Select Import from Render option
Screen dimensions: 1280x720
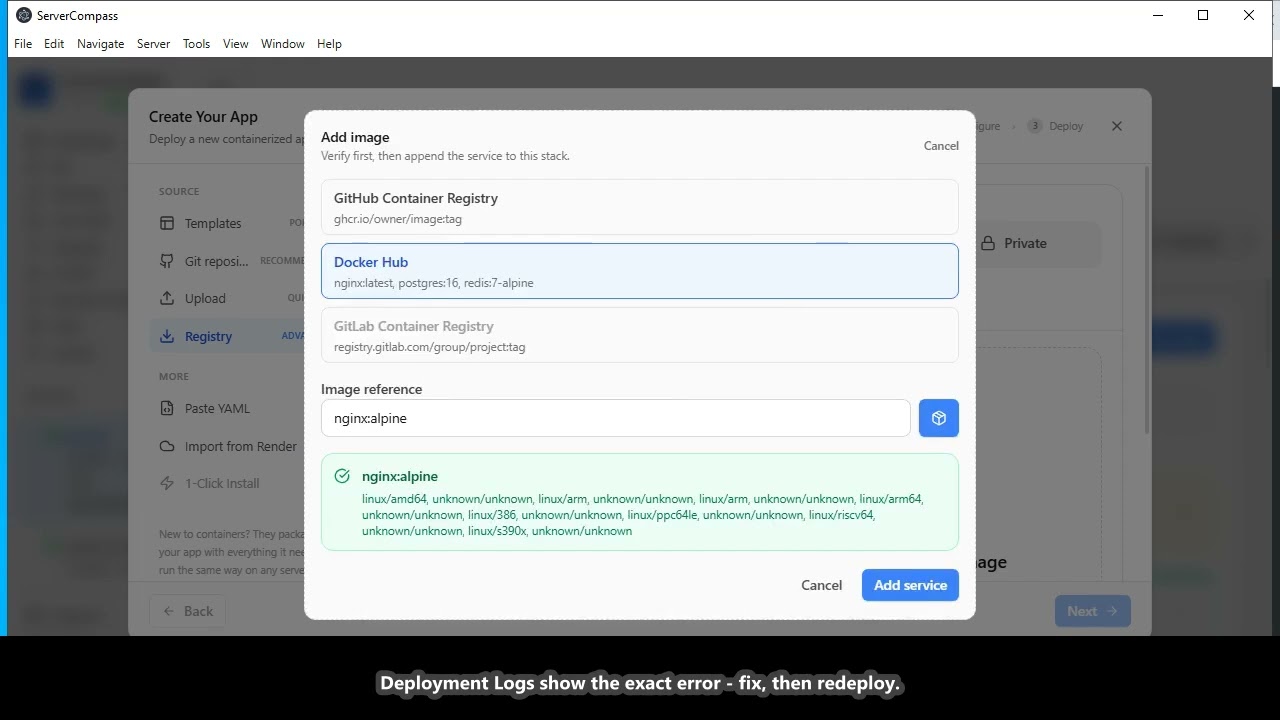pos(228,446)
